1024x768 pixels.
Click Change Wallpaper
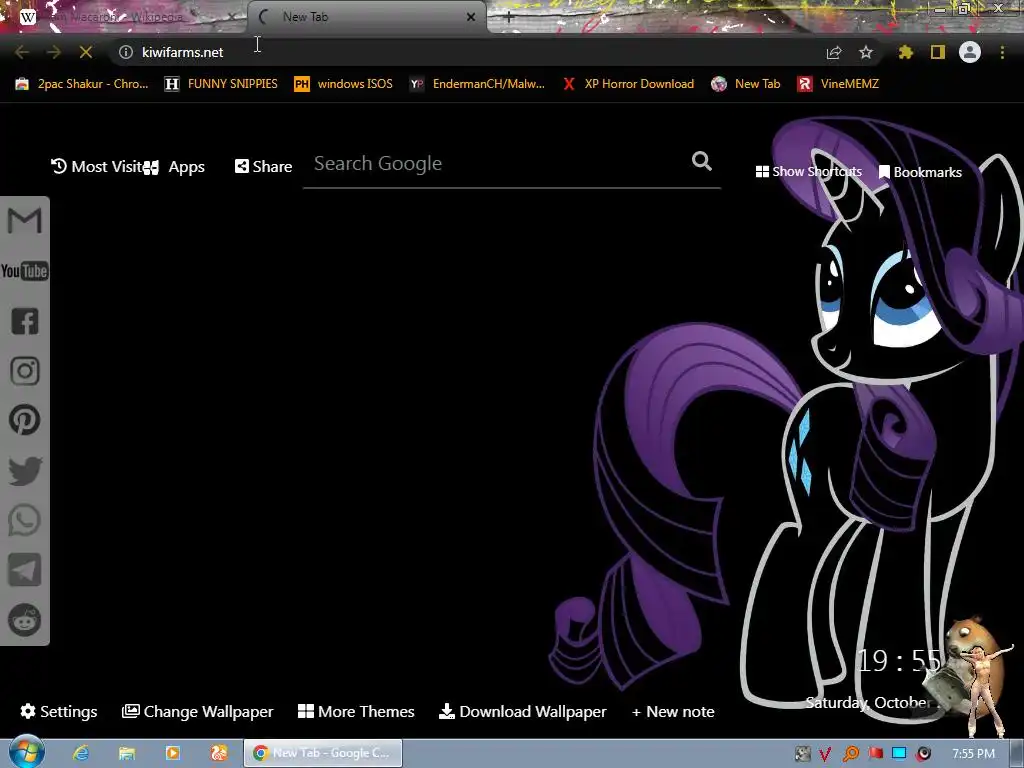click(197, 711)
